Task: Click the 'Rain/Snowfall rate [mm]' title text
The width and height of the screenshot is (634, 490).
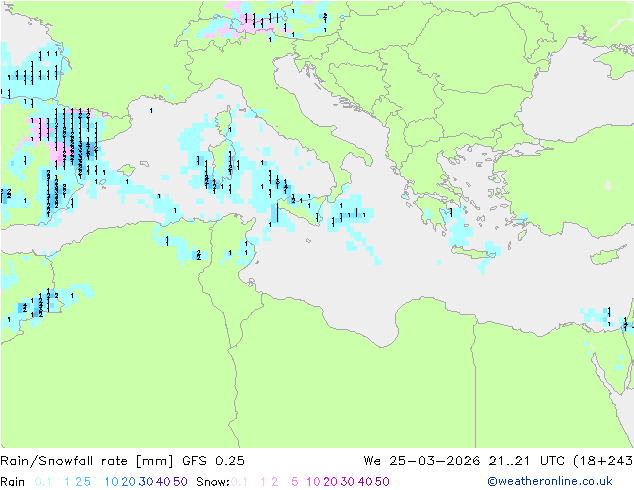Action: tap(87, 461)
